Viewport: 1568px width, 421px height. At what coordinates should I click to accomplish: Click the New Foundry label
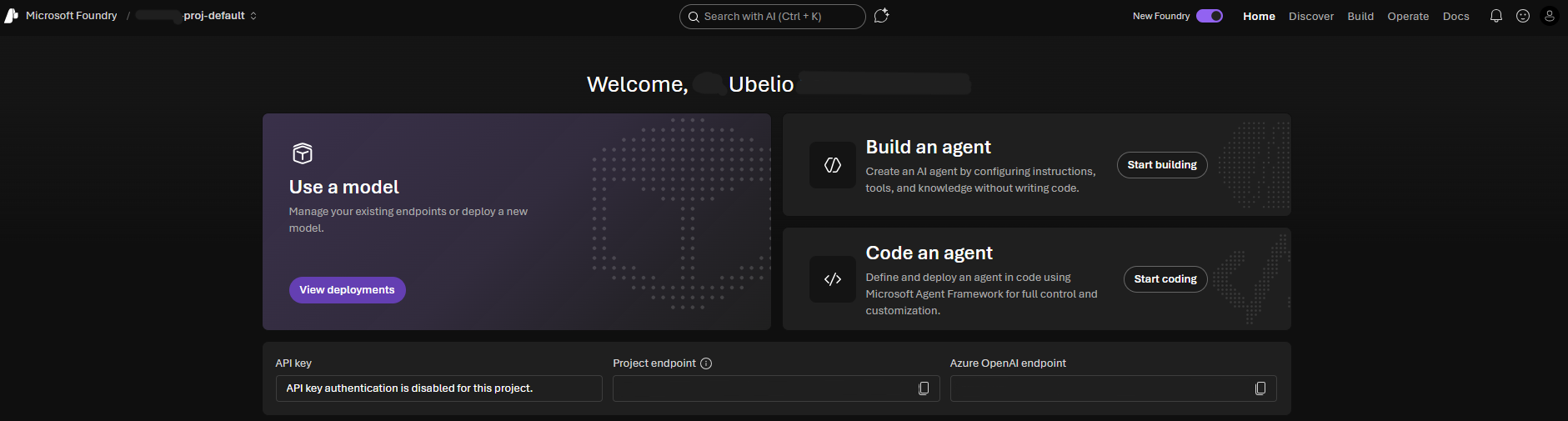pos(1161,16)
